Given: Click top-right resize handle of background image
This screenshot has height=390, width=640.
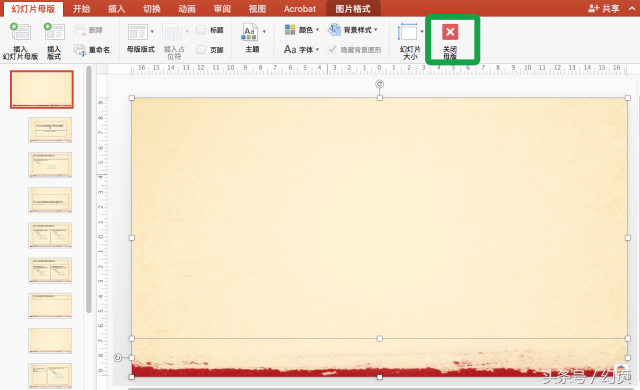Looking at the screenshot, I should pos(628,98).
